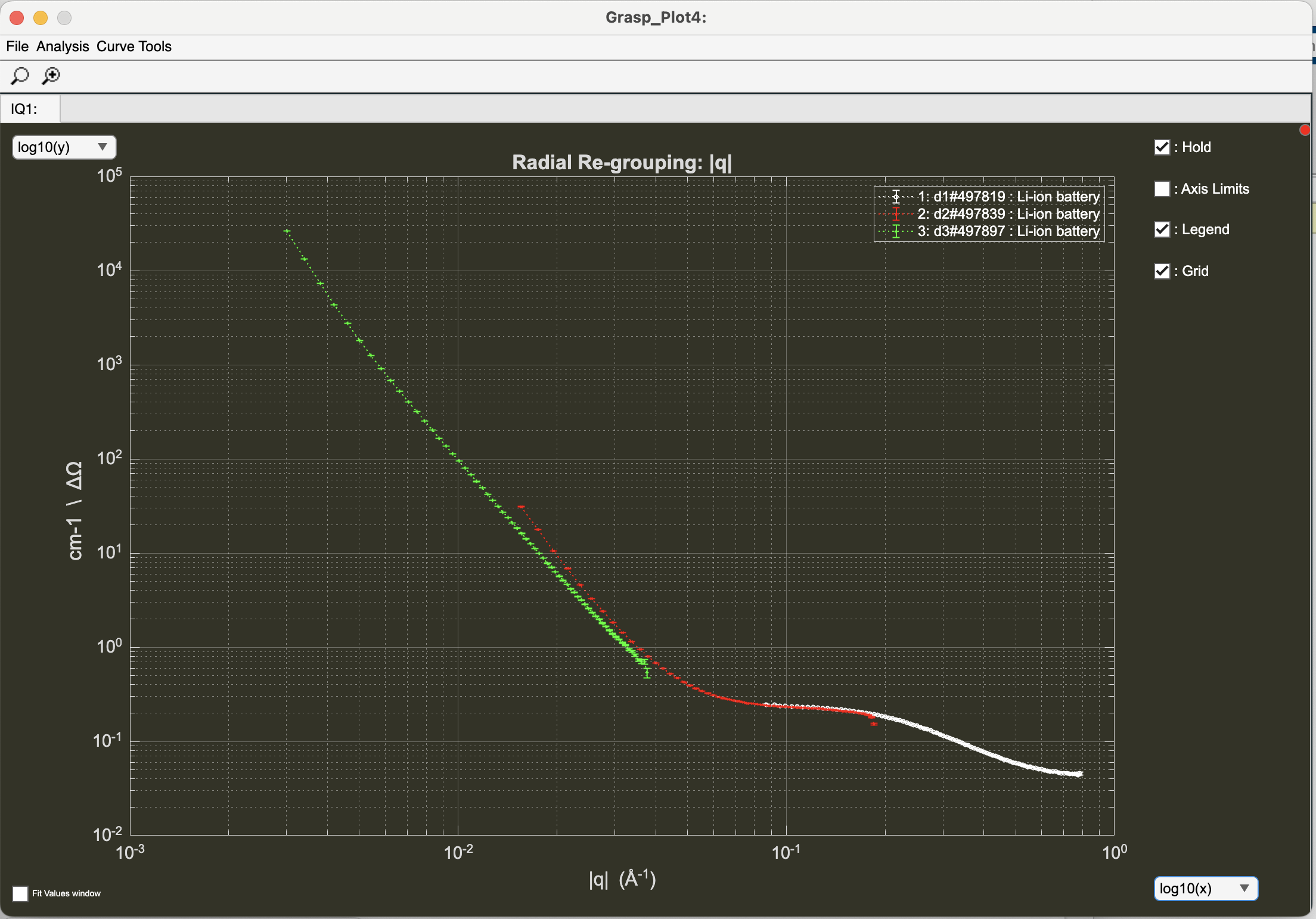1316x919 pixels.
Task: Disable the Grid checkbox
Action: [x=1162, y=271]
